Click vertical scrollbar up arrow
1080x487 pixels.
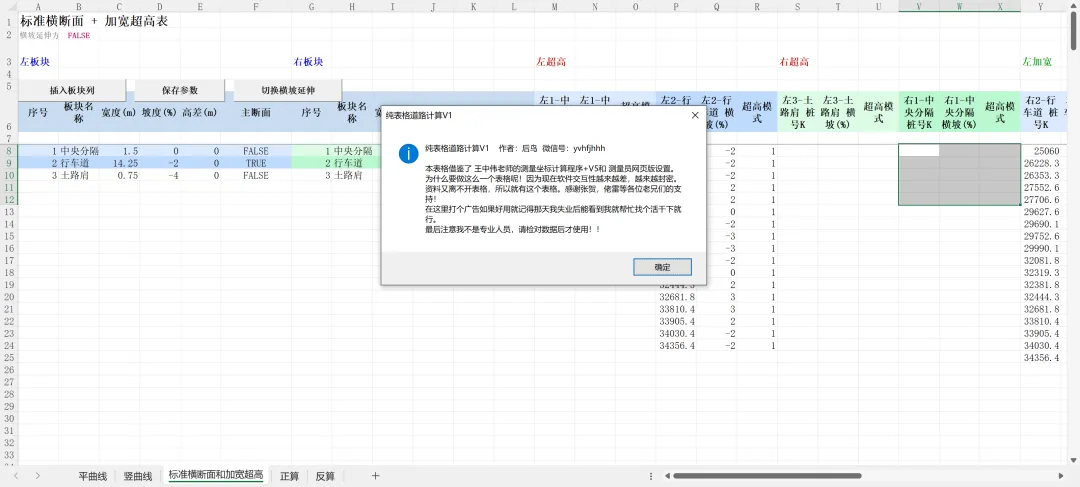click(1074, 6)
